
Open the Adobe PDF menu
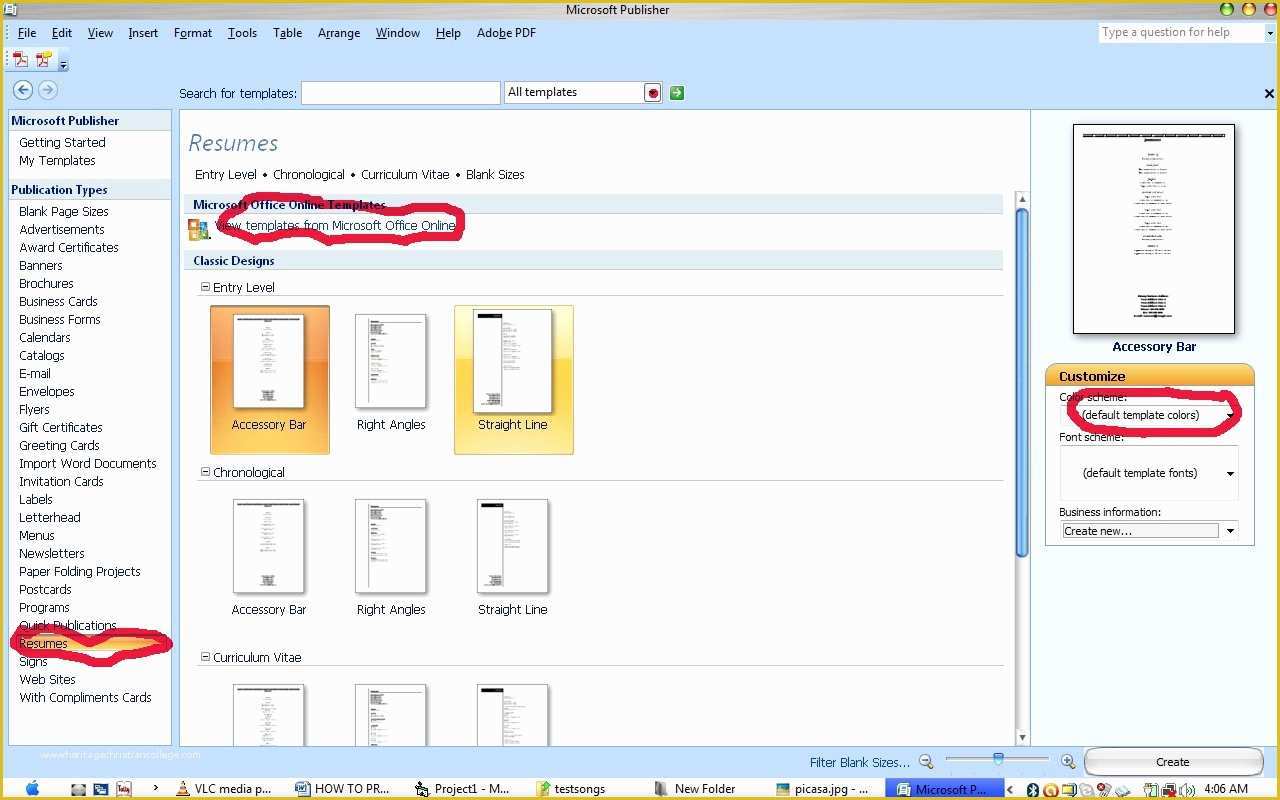pyautogui.click(x=506, y=32)
